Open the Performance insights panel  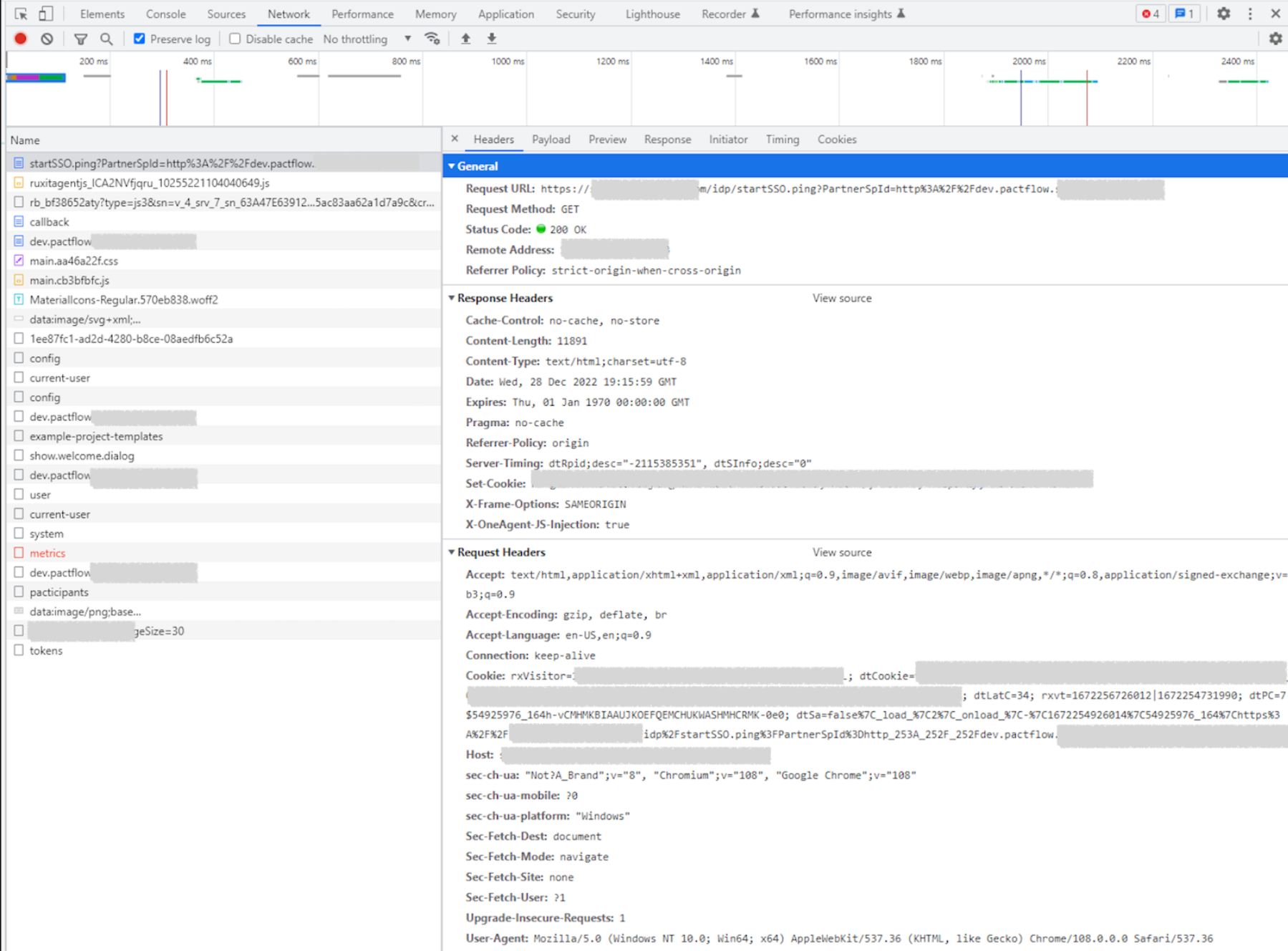click(847, 14)
